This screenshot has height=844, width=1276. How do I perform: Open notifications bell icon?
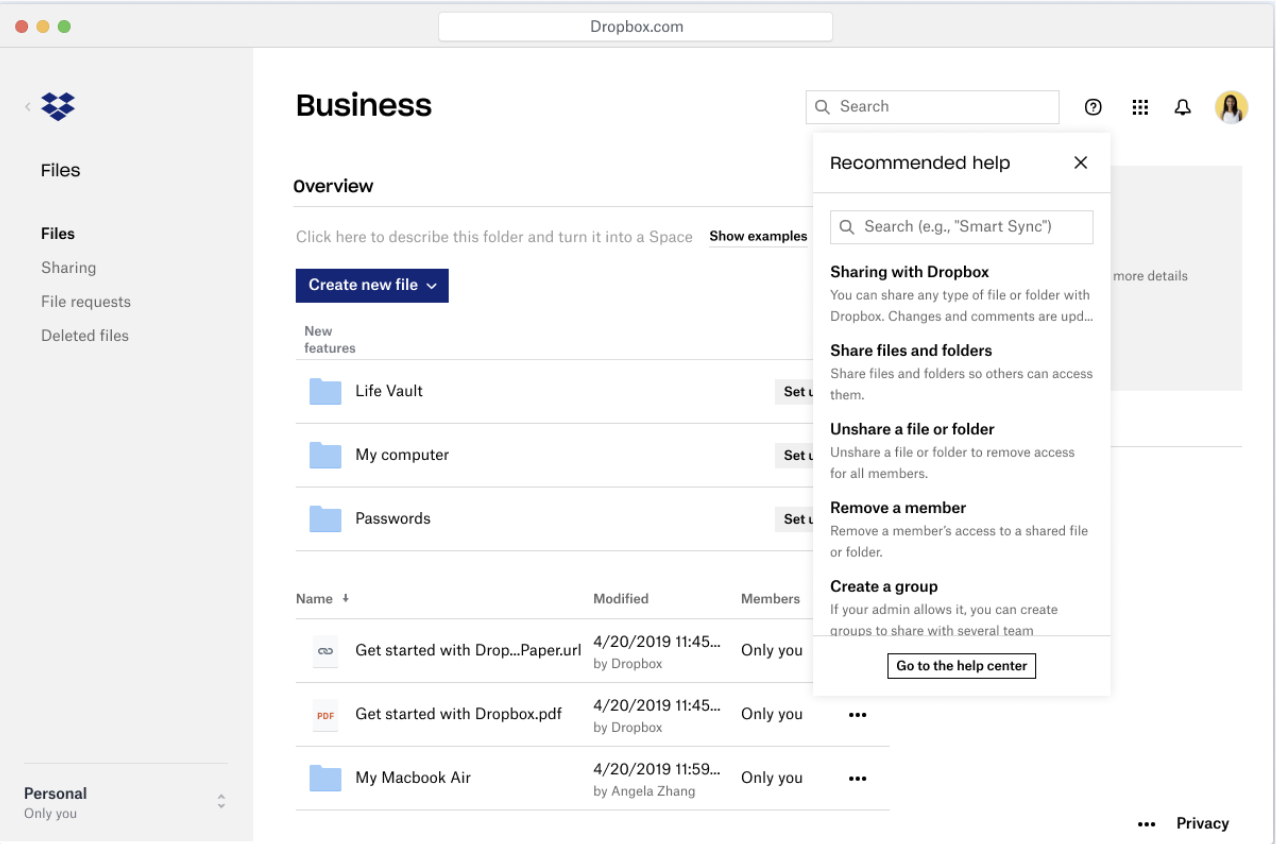pos(1183,107)
